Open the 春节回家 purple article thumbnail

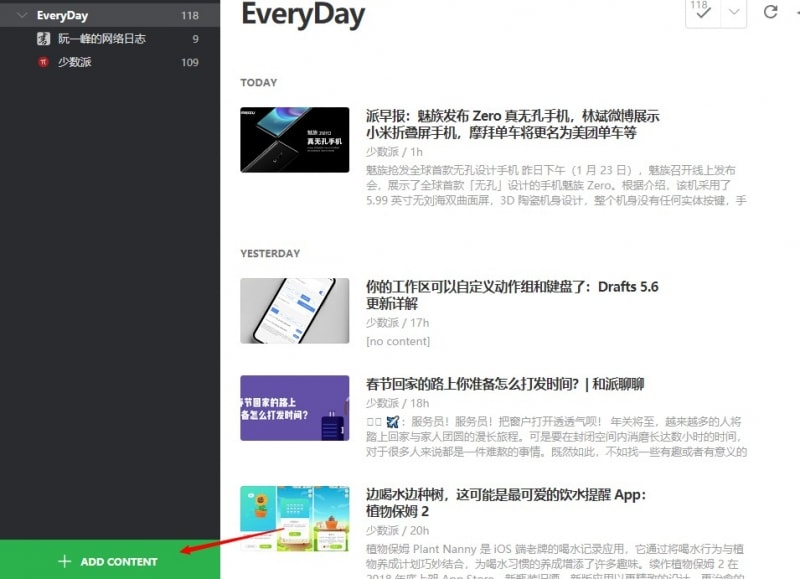[294, 408]
